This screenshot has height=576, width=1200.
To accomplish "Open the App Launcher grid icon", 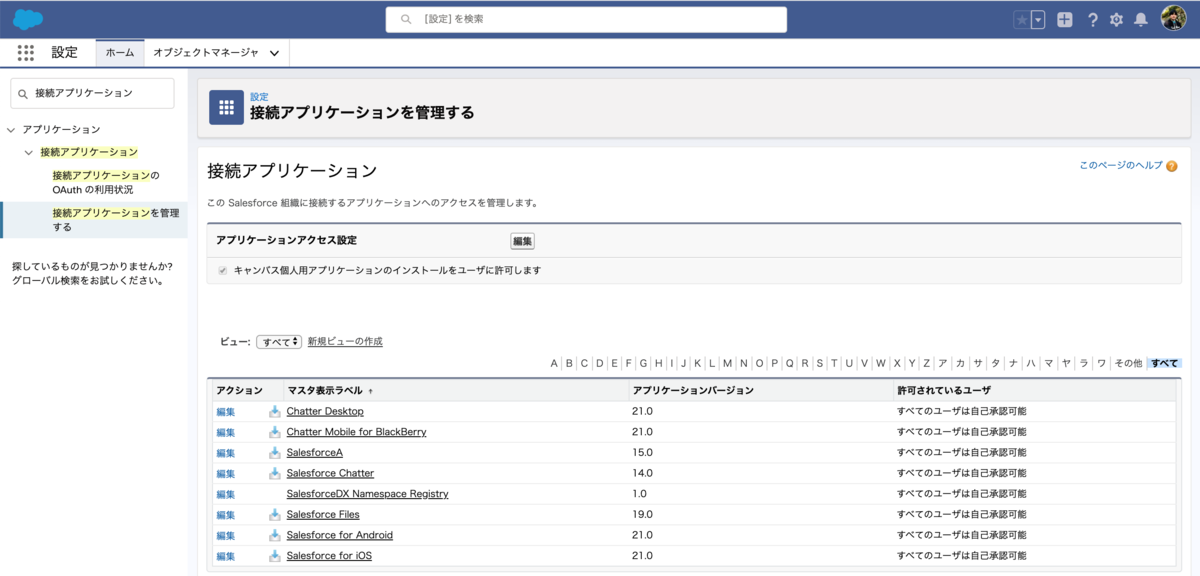I will click(x=26, y=53).
